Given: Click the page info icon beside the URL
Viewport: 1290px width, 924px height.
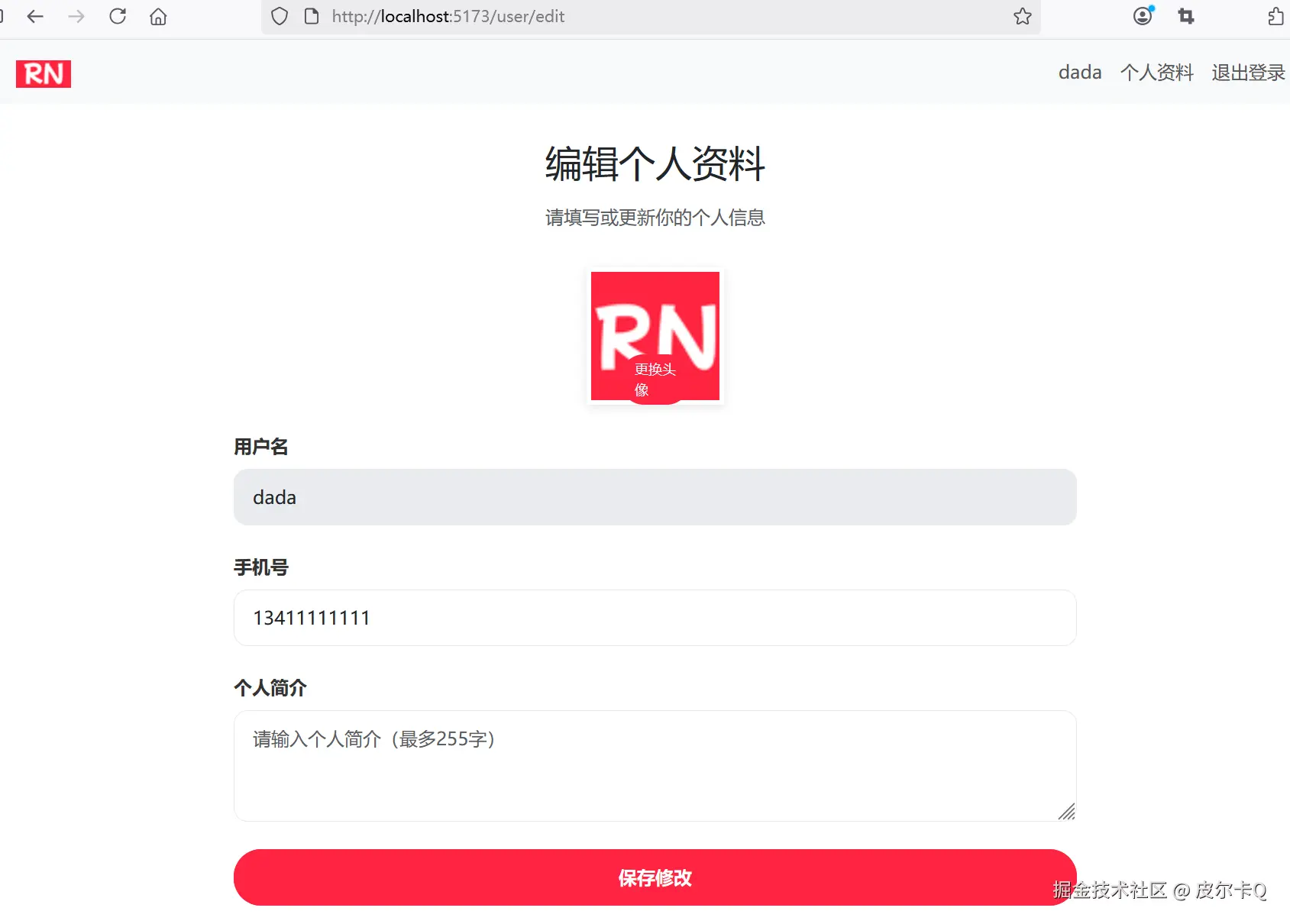Looking at the screenshot, I should pos(311,16).
